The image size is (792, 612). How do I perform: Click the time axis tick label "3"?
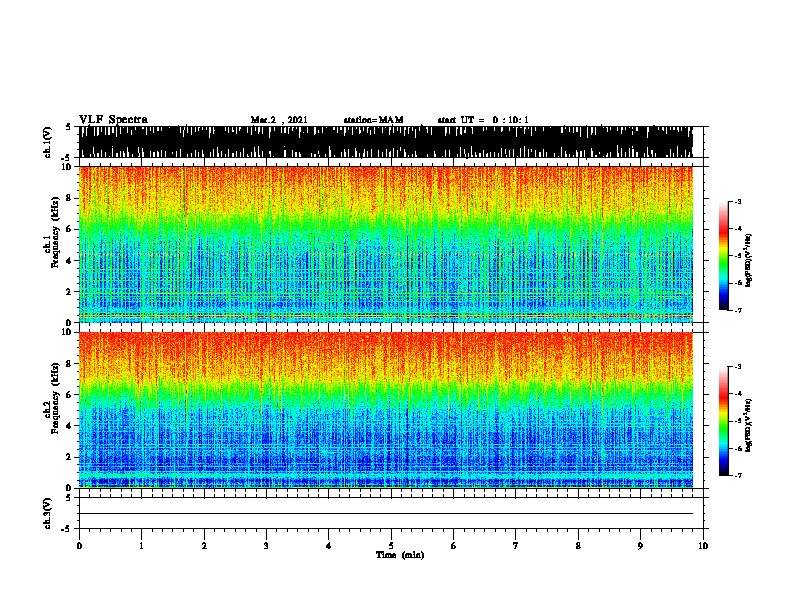pyautogui.click(x=266, y=546)
